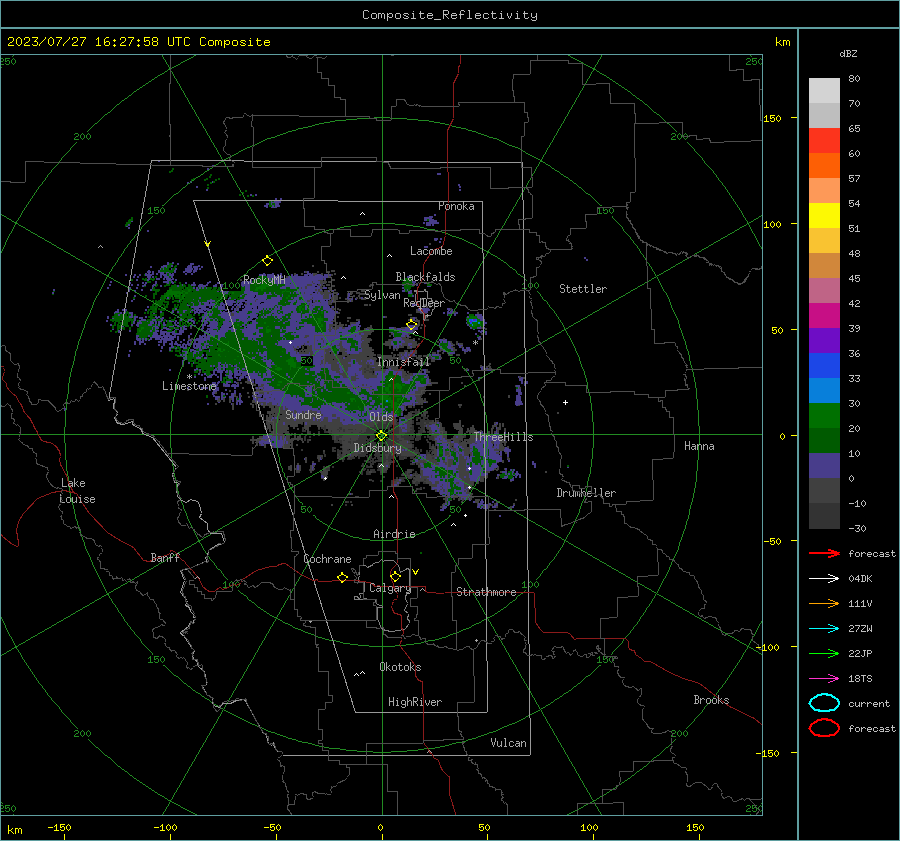900x841 pixels.
Task: Click the Brooks town label
Action: (711, 700)
